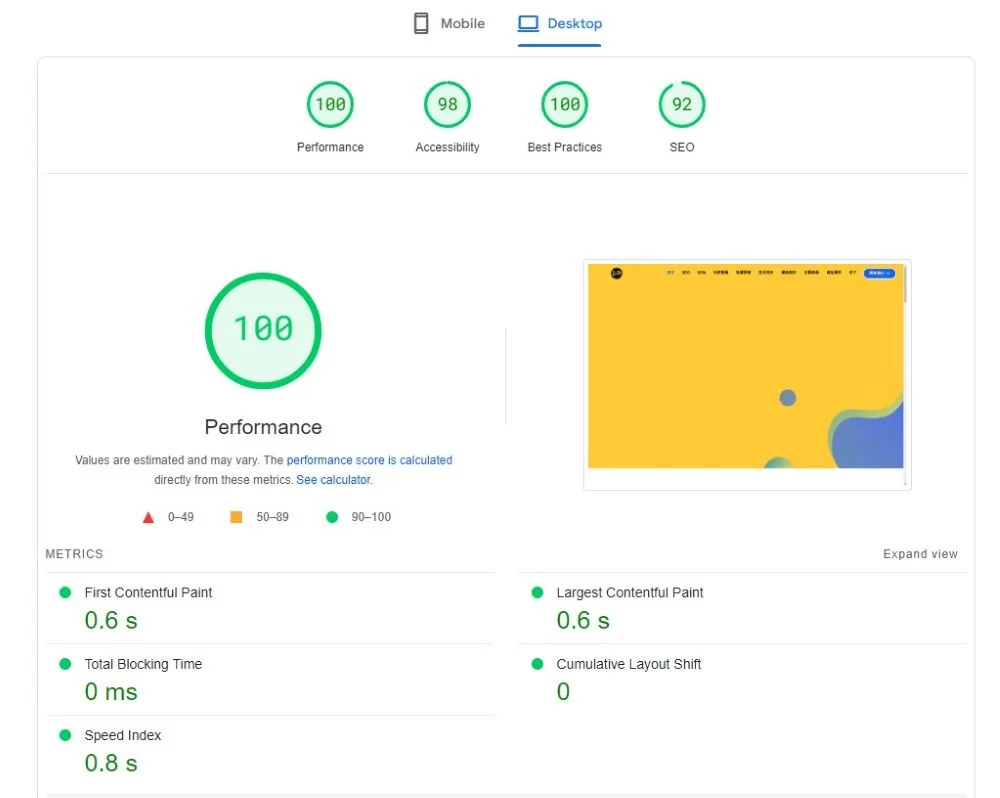Switch to the Mobile tab
This screenshot has height=798, width=1000.
pos(449,24)
